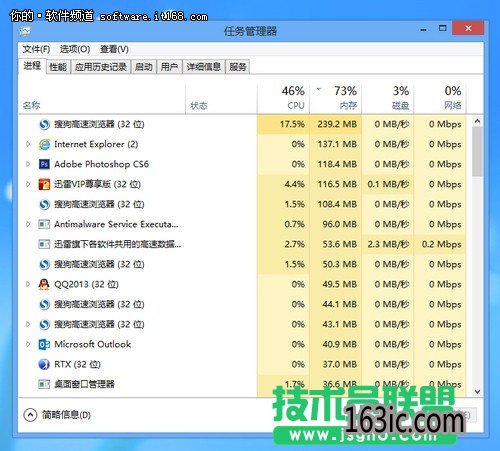Screen dimensions: 500x451
Task: Click scrollbar down arrow
Action: point(477,391)
